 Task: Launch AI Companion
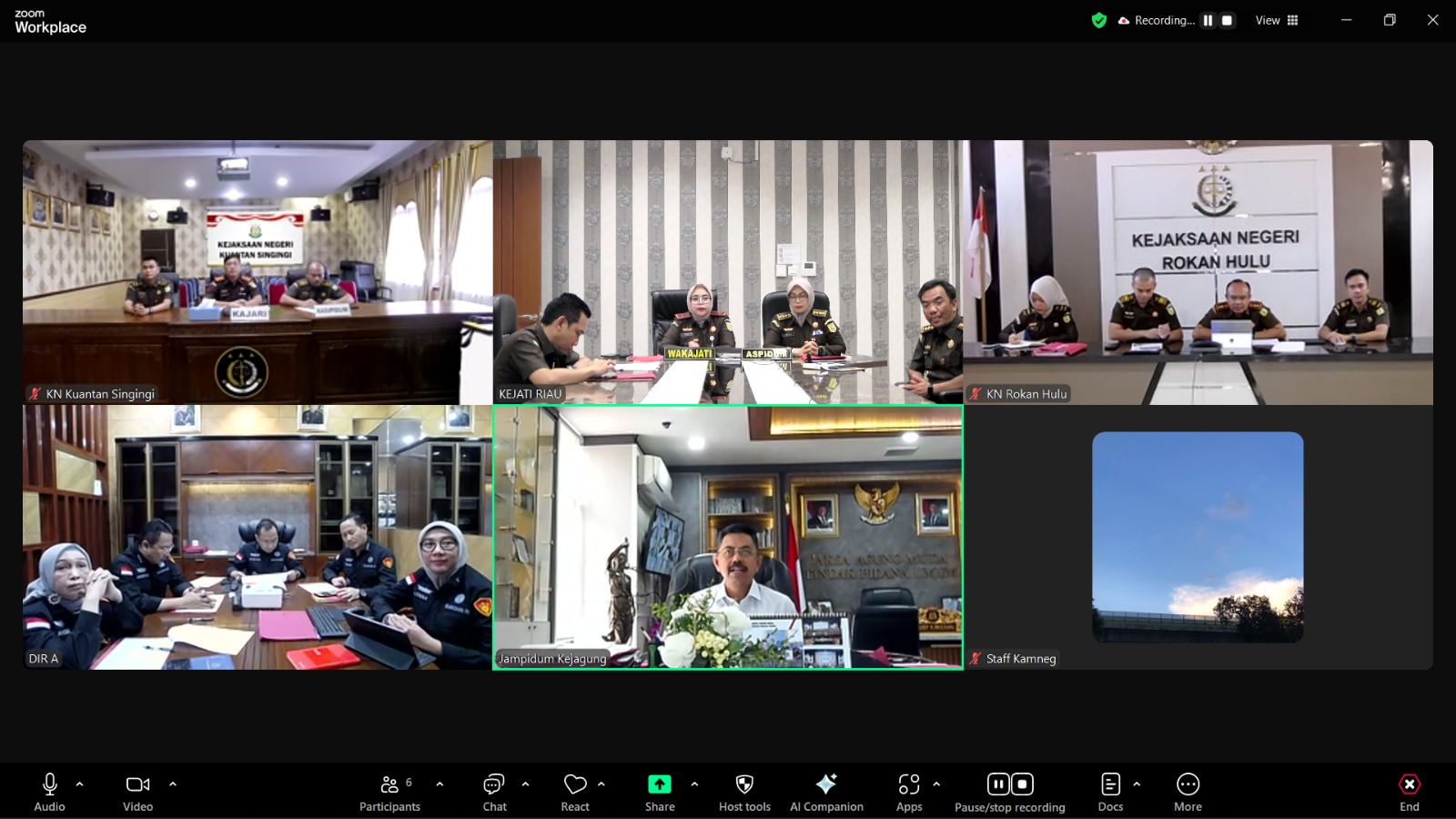[826, 784]
